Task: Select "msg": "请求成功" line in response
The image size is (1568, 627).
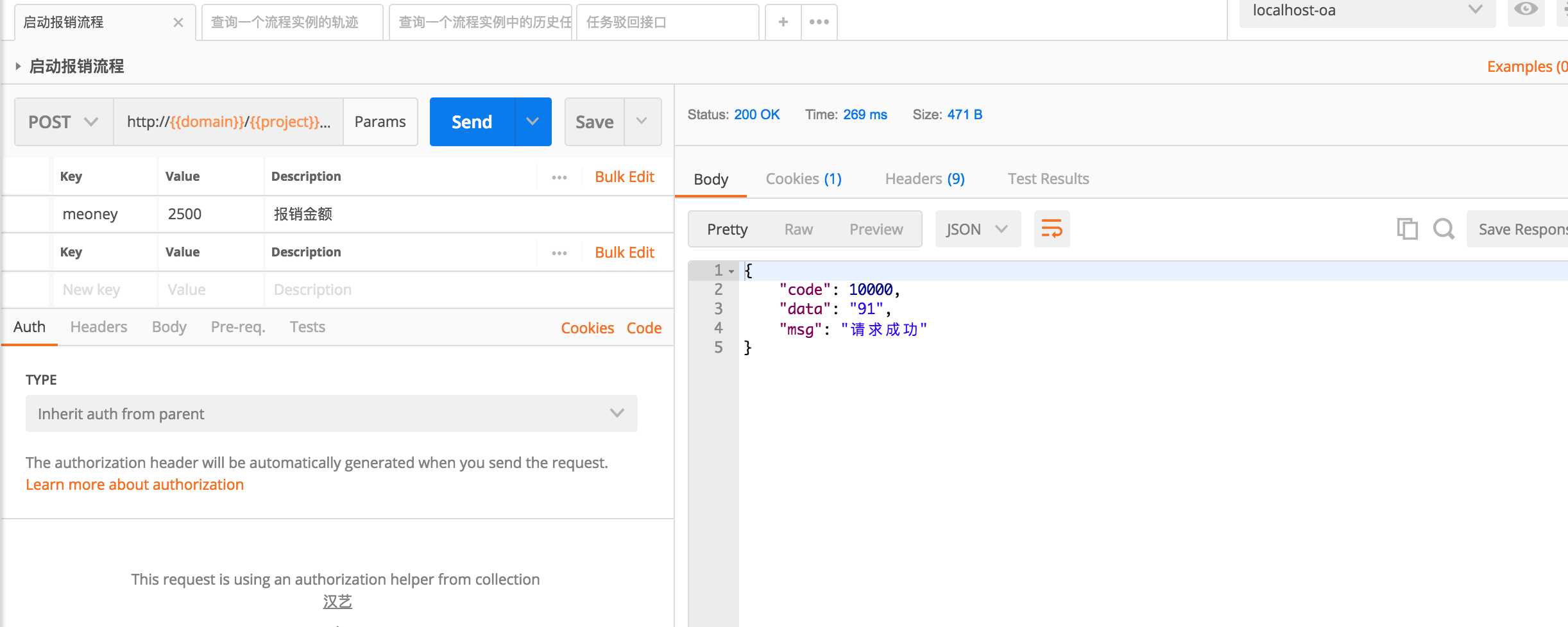Action: click(853, 329)
